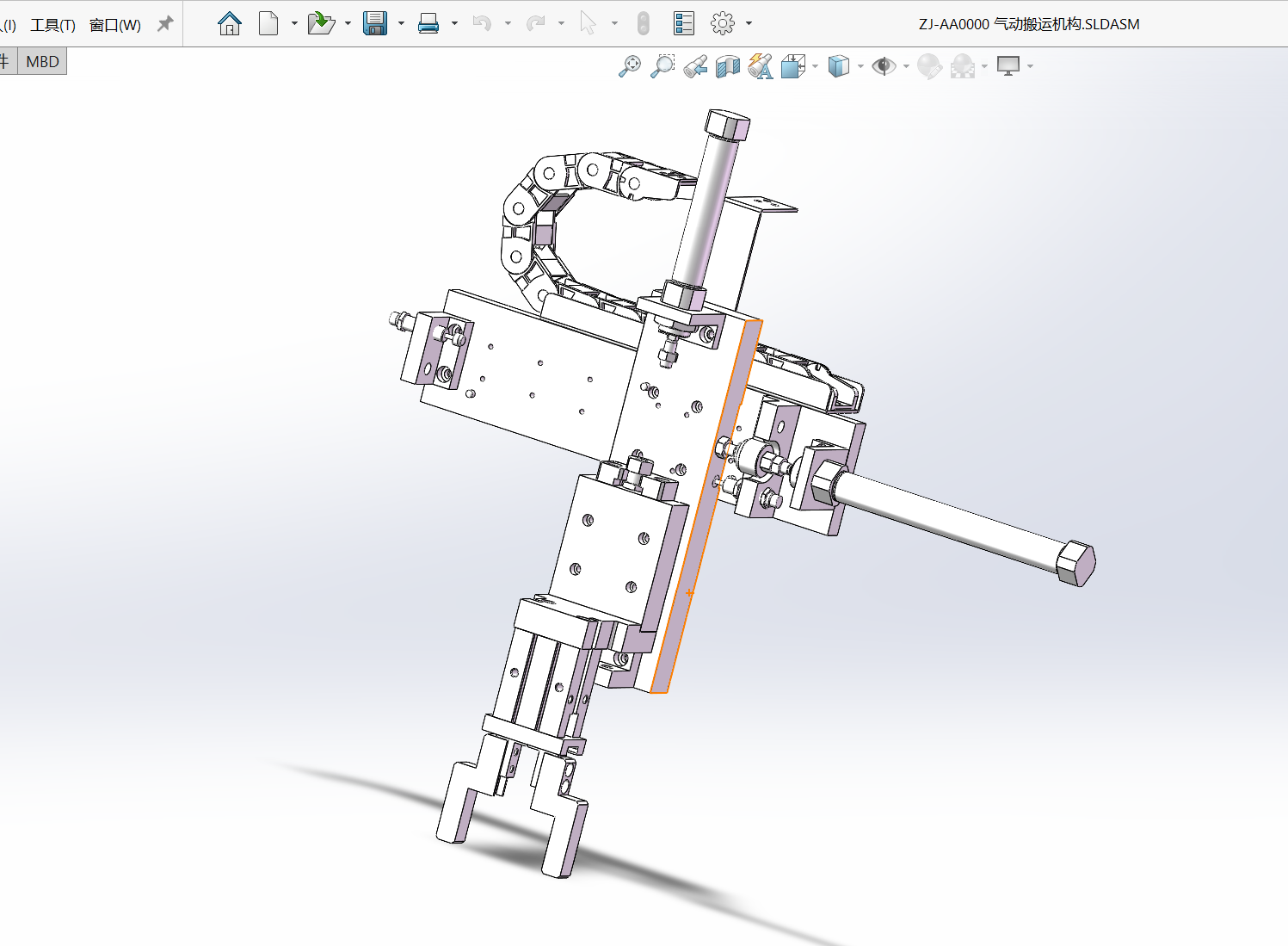The width and height of the screenshot is (1288, 946).
Task: Open the Options gear icon
Action: 723,23
